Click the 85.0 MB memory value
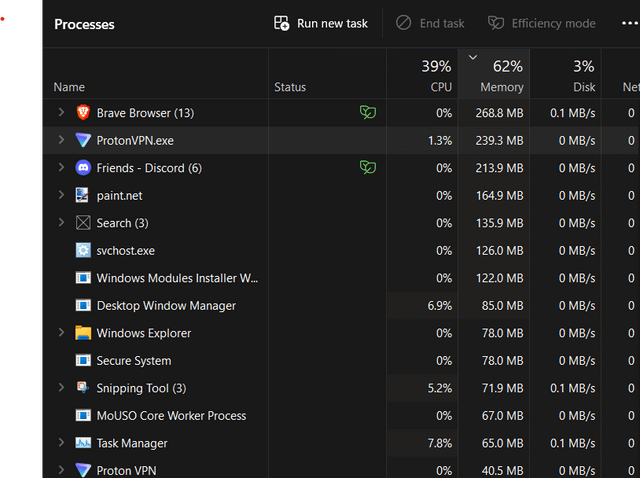Viewport: 640px width, 478px height. [x=502, y=306]
